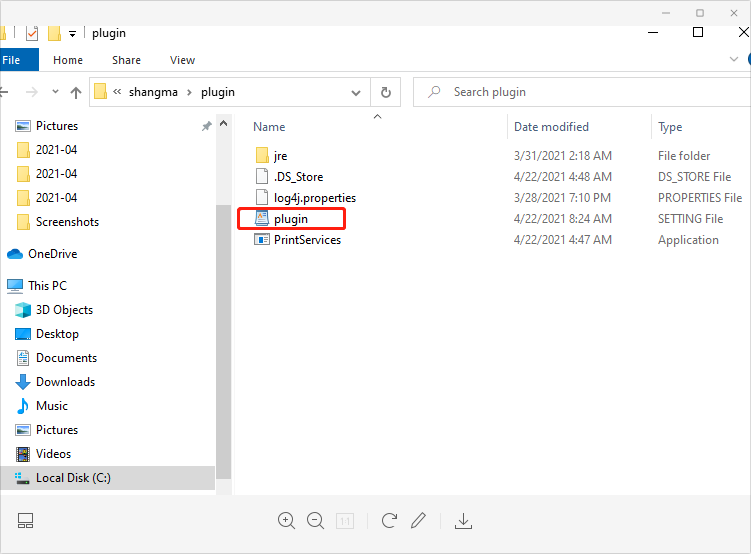The width and height of the screenshot is (751, 554).
Task: Expand the ribbon with the chevron
Action: 733,59
